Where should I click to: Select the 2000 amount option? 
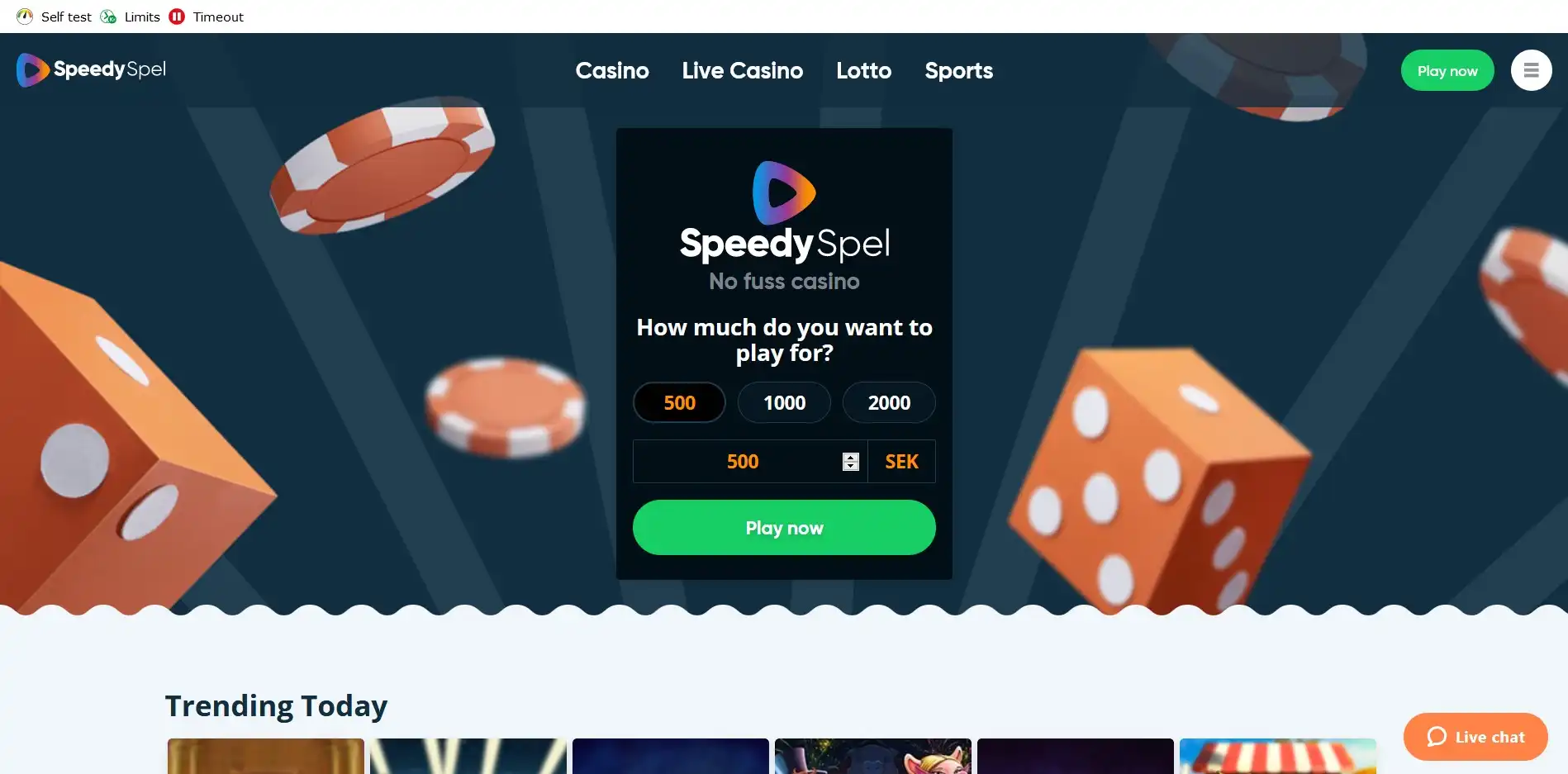(x=889, y=402)
